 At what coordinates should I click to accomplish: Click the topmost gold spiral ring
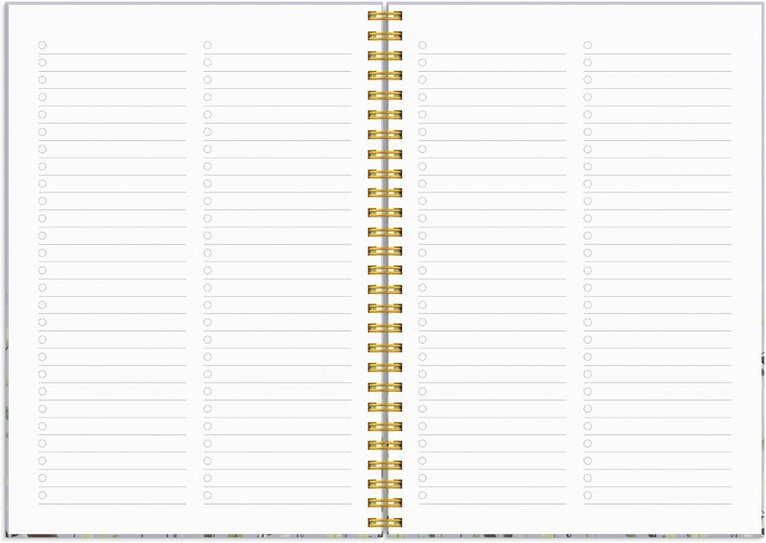click(384, 16)
